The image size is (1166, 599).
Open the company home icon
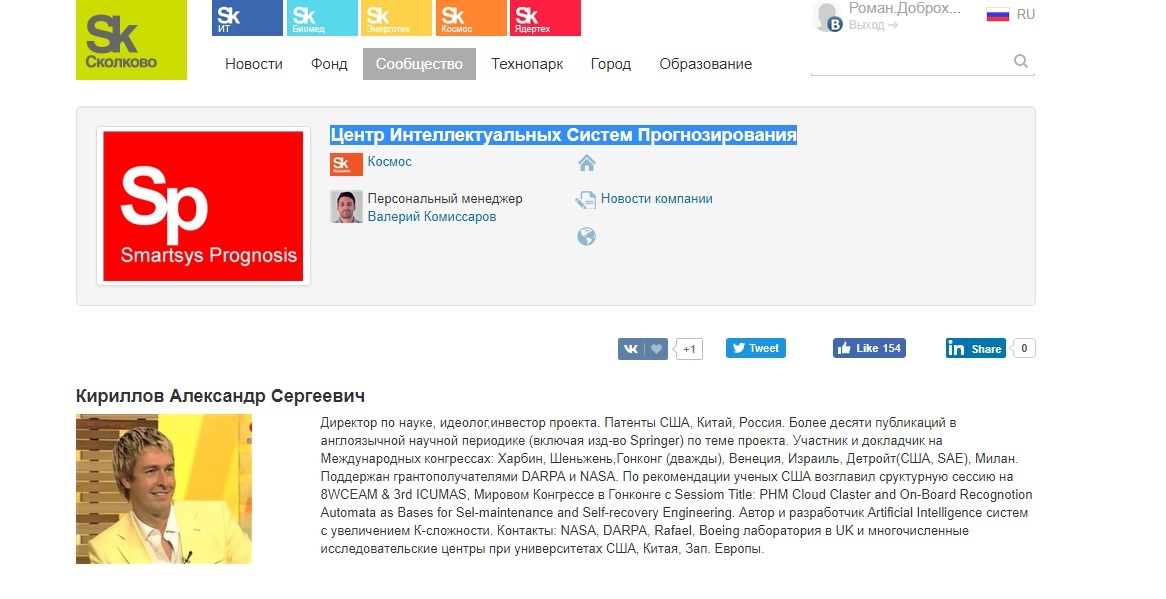[x=586, y=162]
